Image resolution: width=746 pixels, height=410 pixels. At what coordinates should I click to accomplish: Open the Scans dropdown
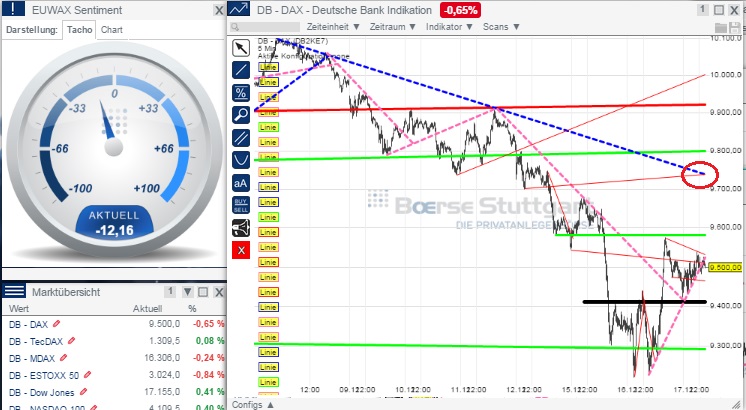click(x=501, y=27)
